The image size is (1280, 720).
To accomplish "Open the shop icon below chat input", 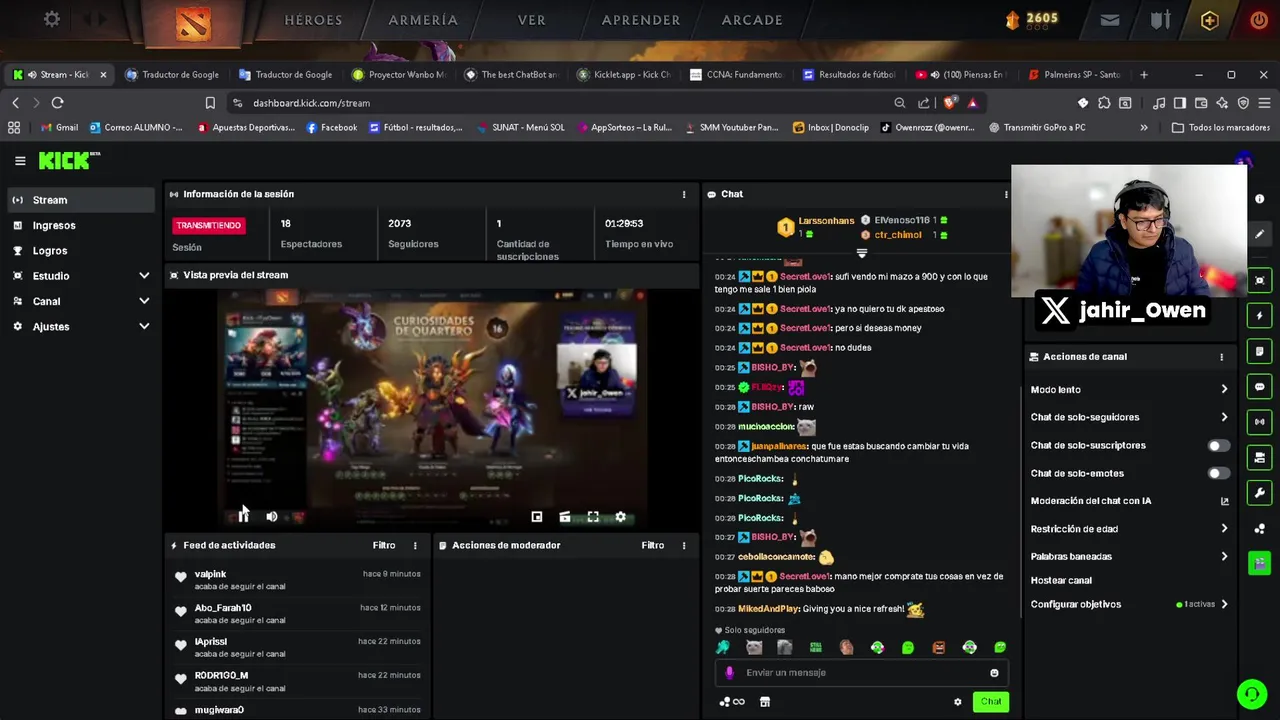I will coord(765,702).
